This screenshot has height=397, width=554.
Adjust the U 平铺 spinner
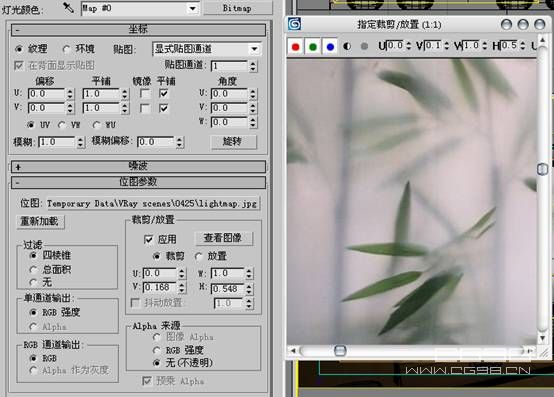pos(124,94)
